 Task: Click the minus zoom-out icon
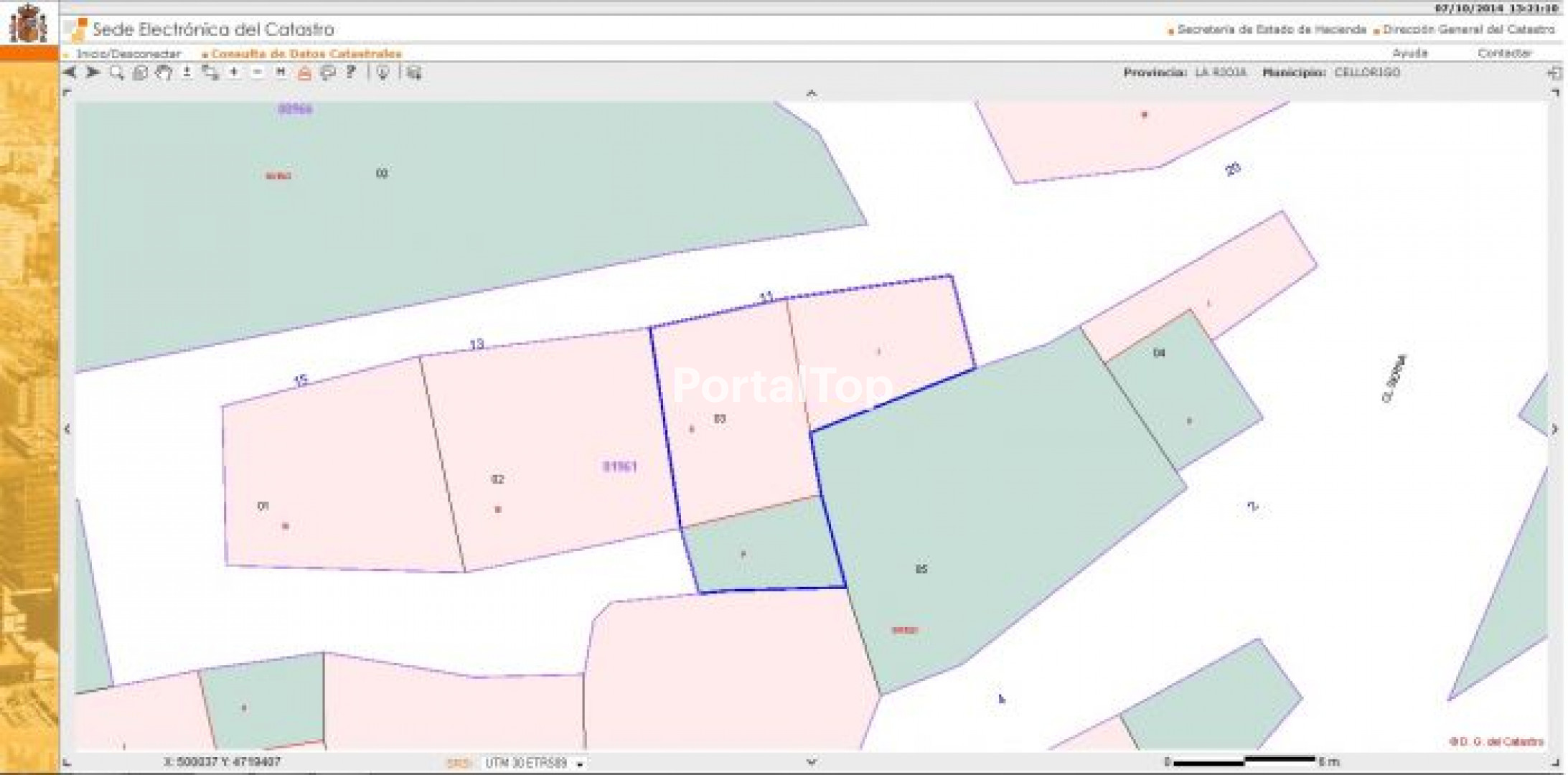pos(258,72)
